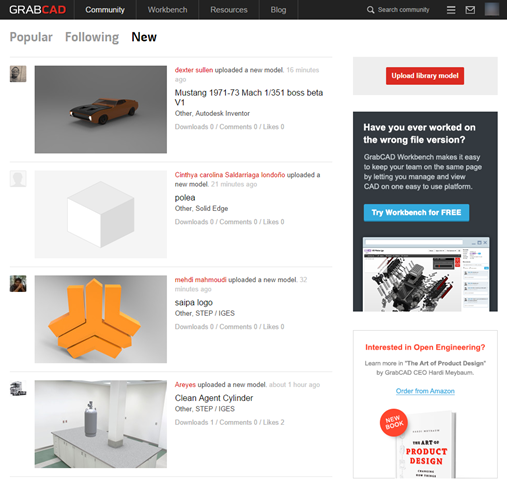Open the Resources menu item
The image size is (507, 480).
click(x=229, y=10)
